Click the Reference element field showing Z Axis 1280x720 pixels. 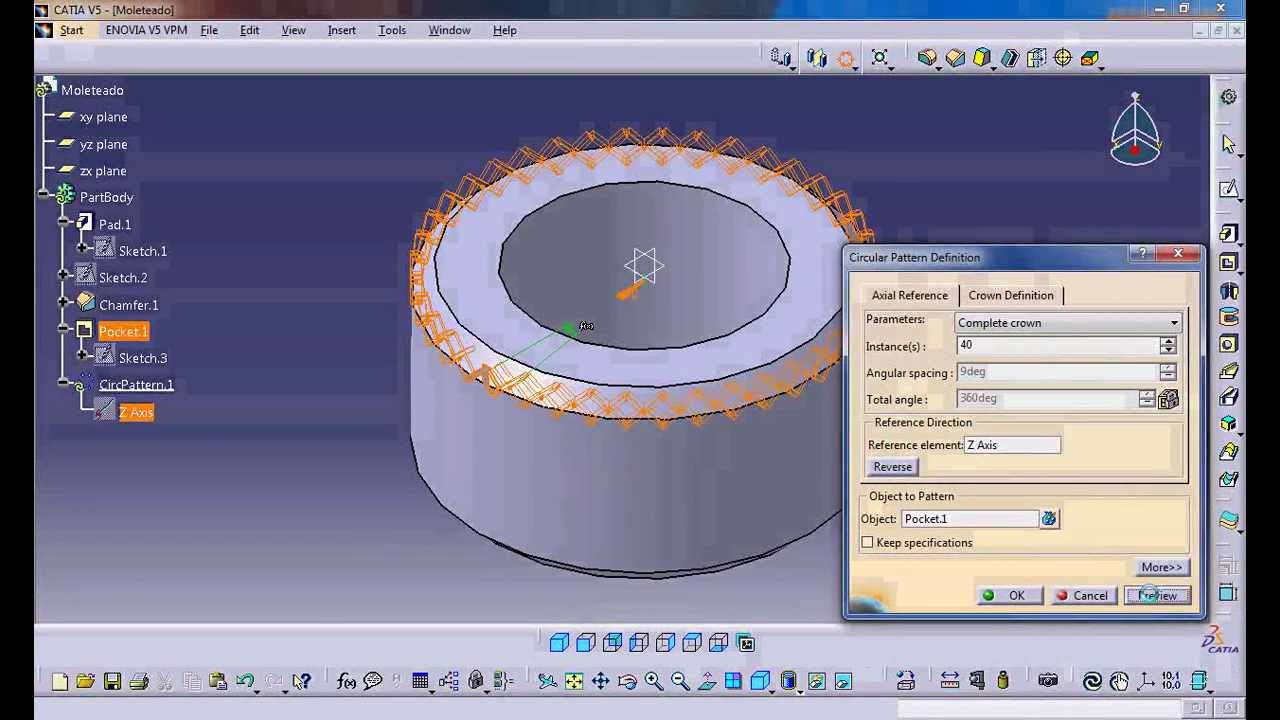pyautogui.click(x=1012, y=445)
